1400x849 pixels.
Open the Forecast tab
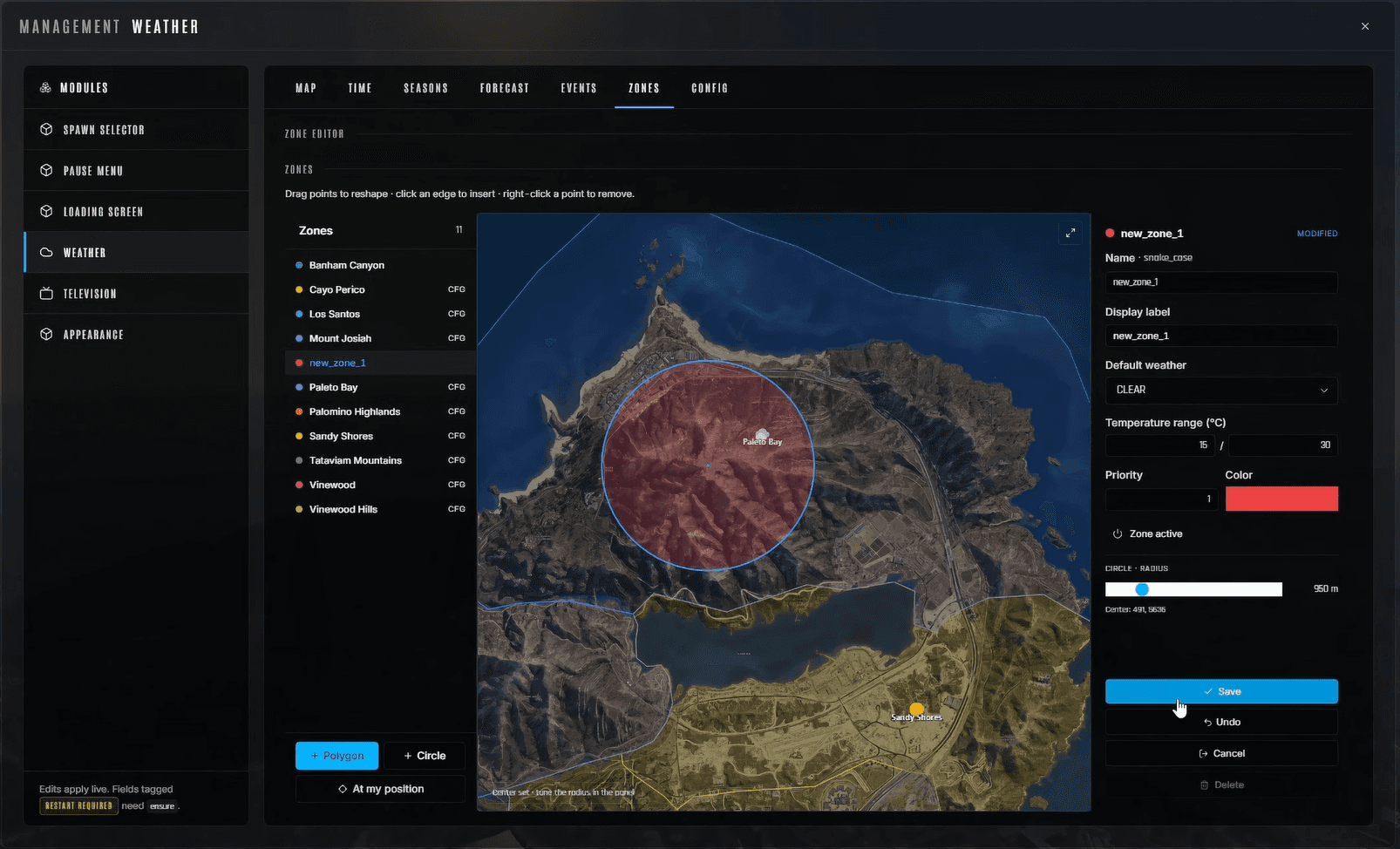point(505,88)
